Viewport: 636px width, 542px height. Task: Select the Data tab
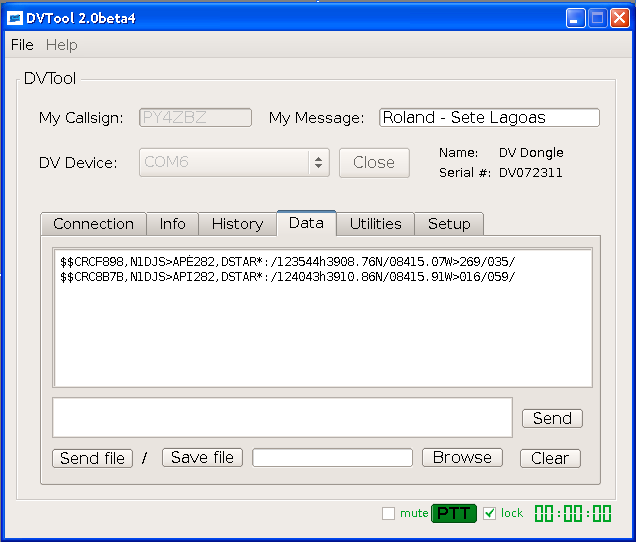(x=306, y=223)
